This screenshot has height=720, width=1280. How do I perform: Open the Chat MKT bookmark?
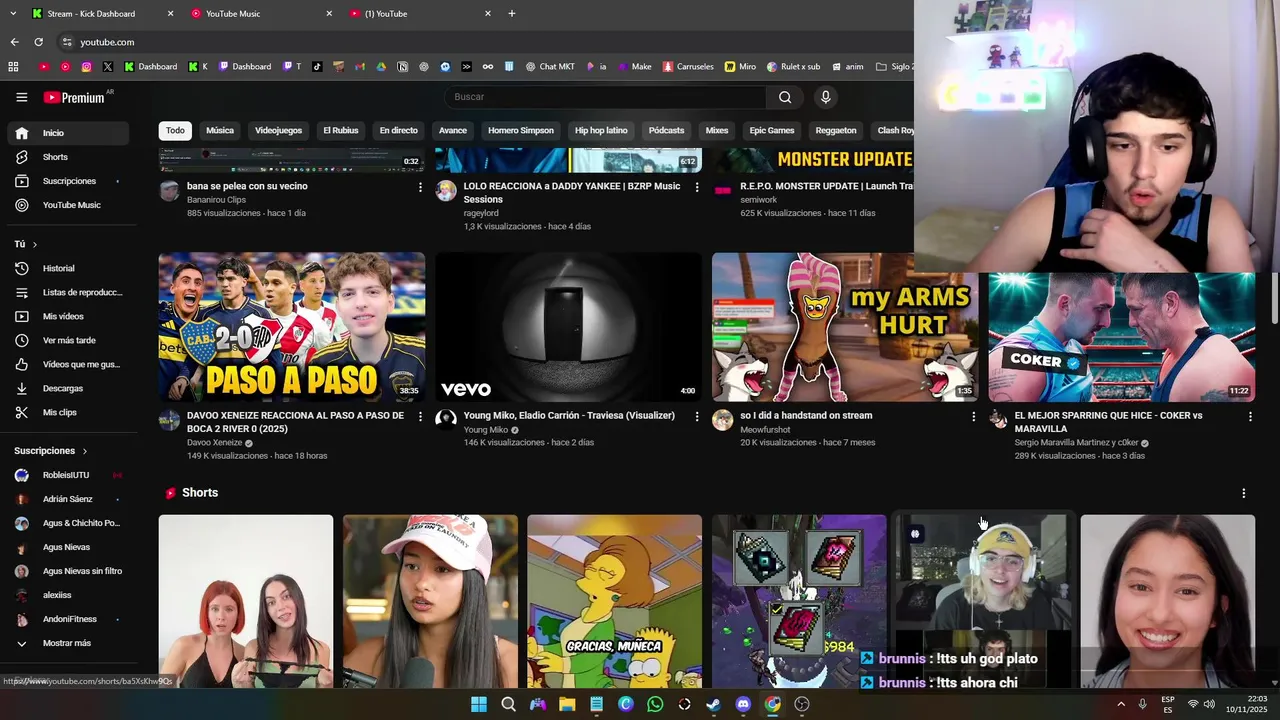tap(550, 67)
